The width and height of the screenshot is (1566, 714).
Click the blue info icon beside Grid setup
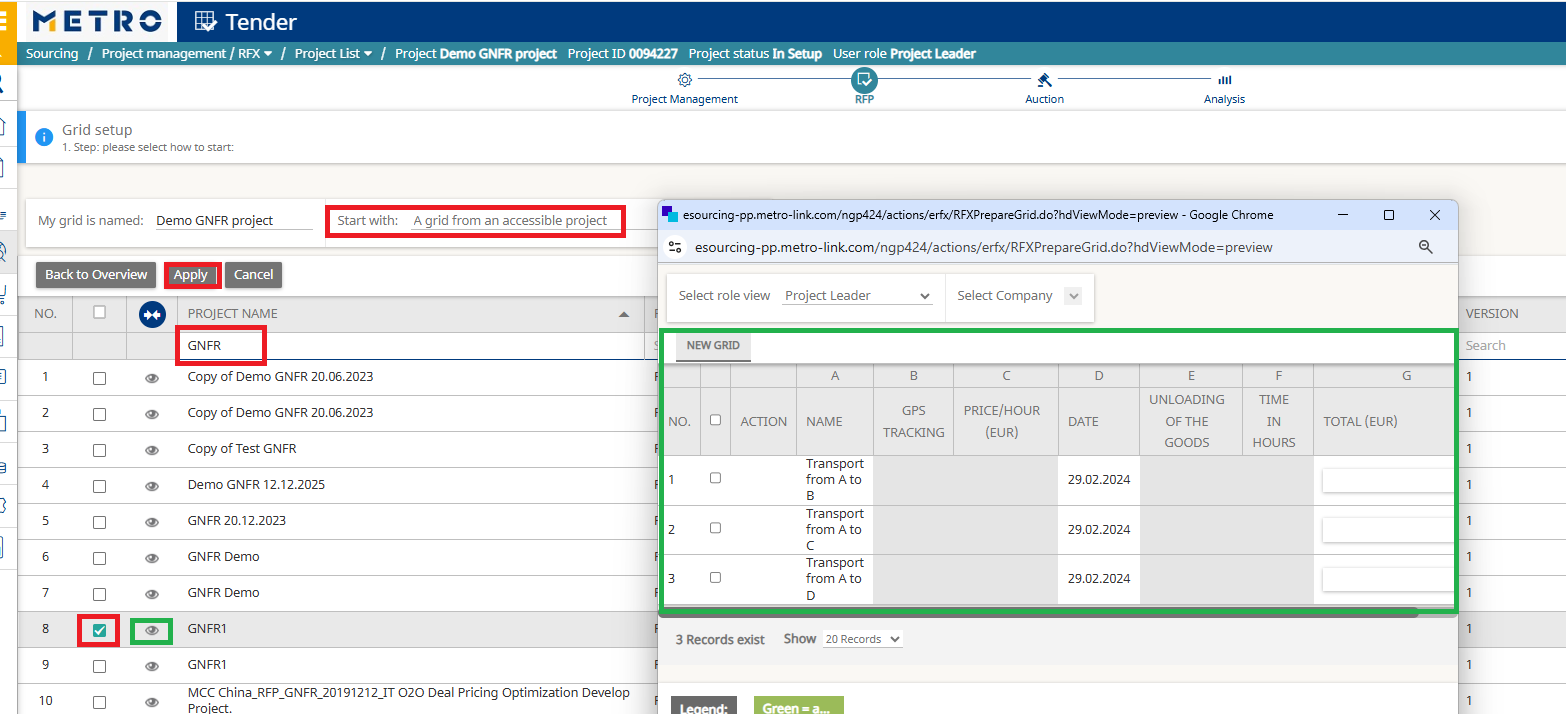[44, 137]
